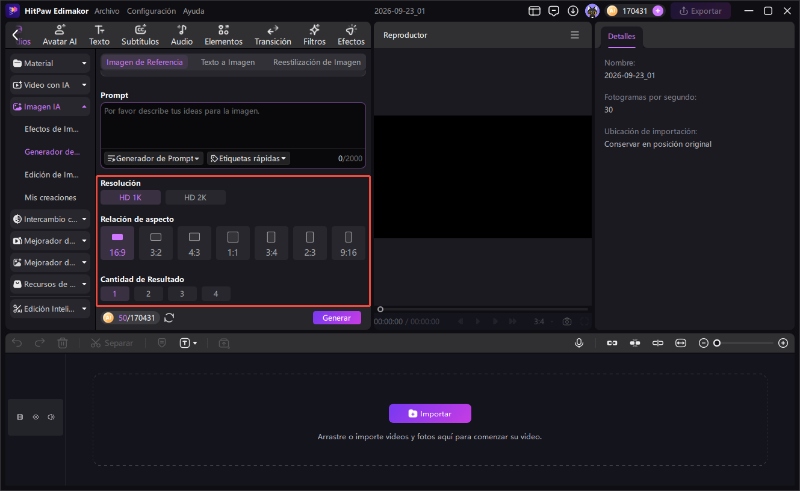Screen dimensions: 800x491
Task: Start voice recording with microphone icon
Action: point(579,343)
